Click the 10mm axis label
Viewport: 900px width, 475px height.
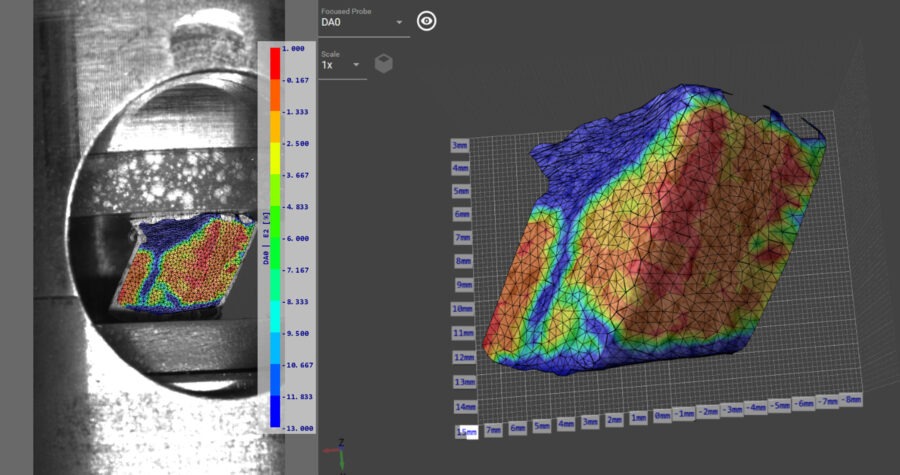[463, 309]
